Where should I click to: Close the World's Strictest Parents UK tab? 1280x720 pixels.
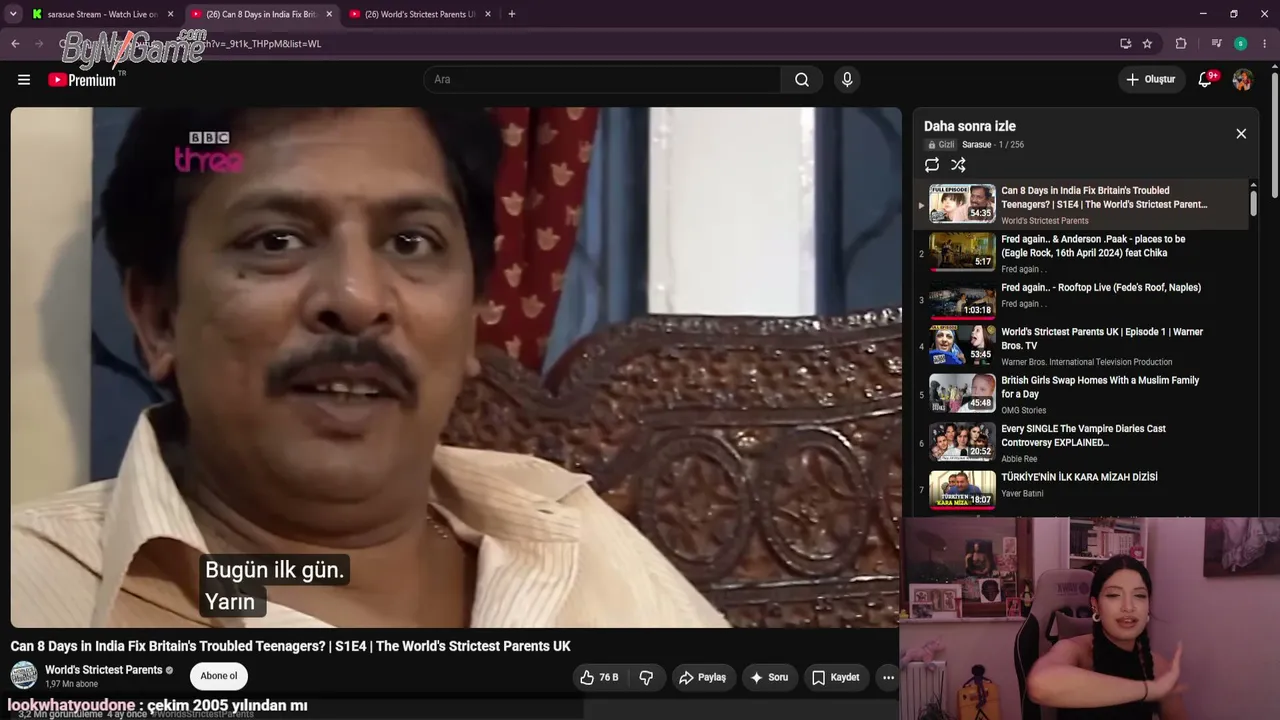[x=486, y=14]
